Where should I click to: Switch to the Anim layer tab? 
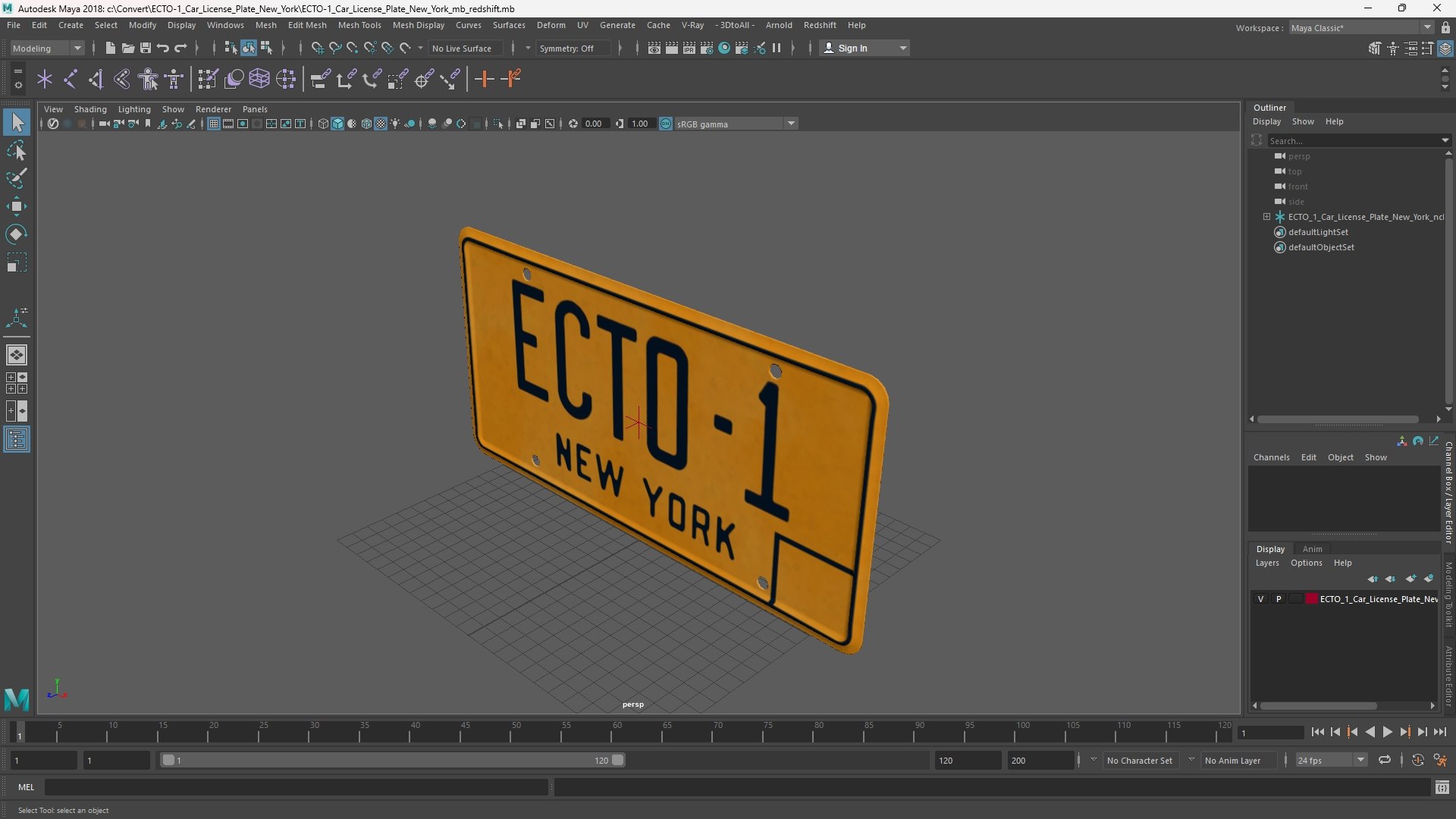click(1312, 549)
